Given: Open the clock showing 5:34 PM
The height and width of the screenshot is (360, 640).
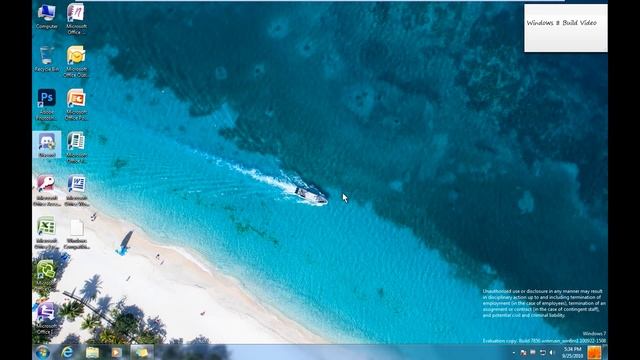Looking at the screenshot, I should 572,352.
